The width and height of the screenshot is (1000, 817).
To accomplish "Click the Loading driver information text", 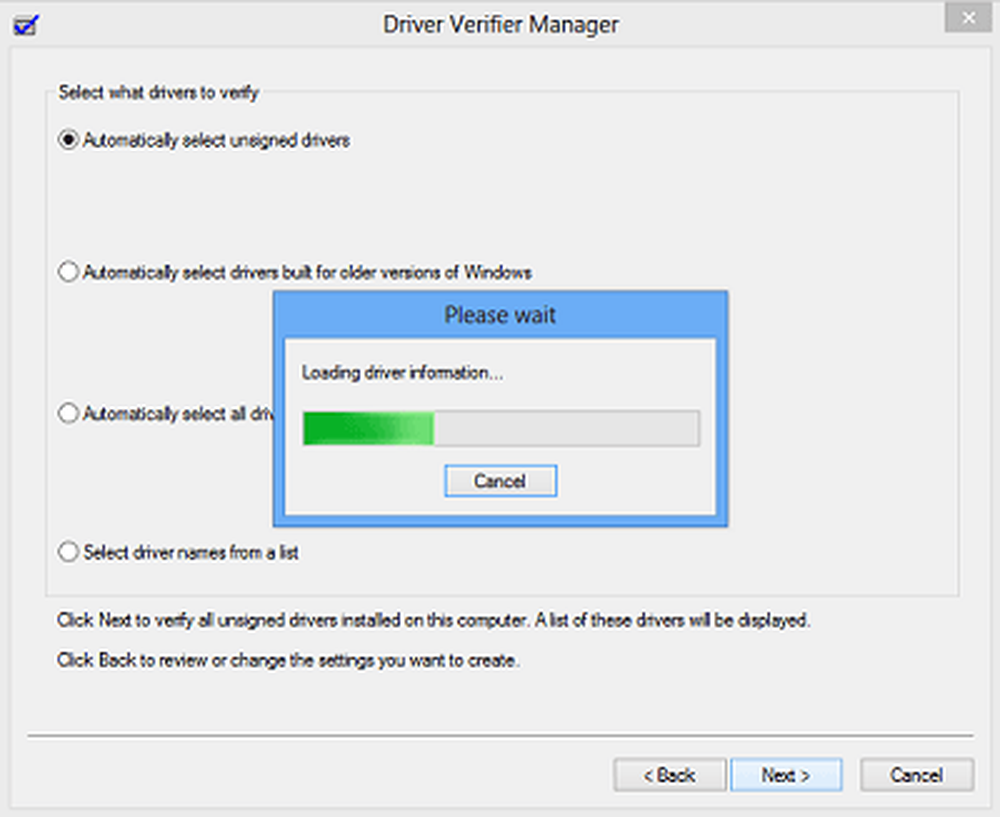I will click(402, 373).
